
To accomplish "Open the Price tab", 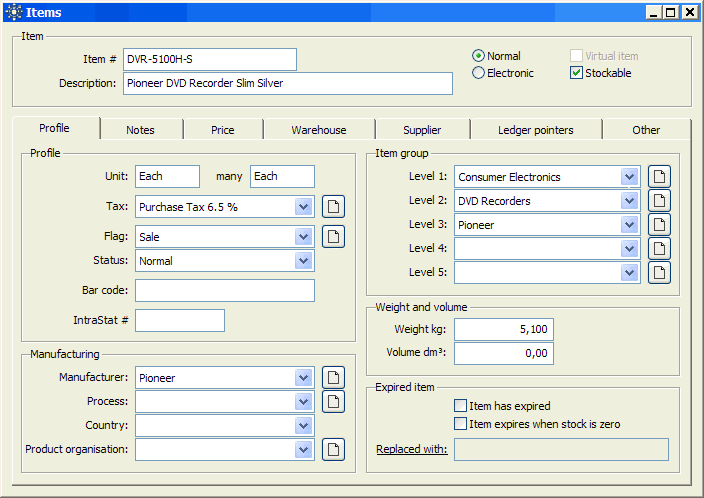I will (223, 130).
